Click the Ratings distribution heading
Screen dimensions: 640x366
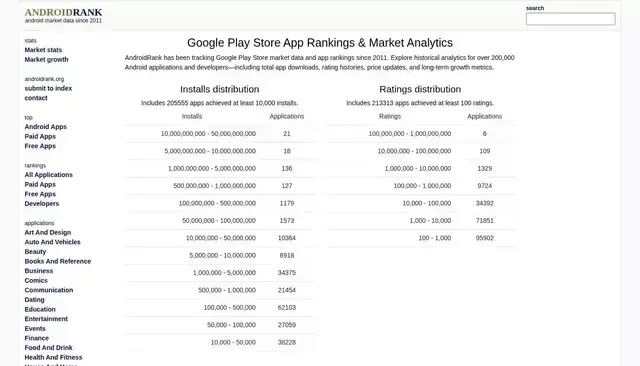(x=420, y=89)
